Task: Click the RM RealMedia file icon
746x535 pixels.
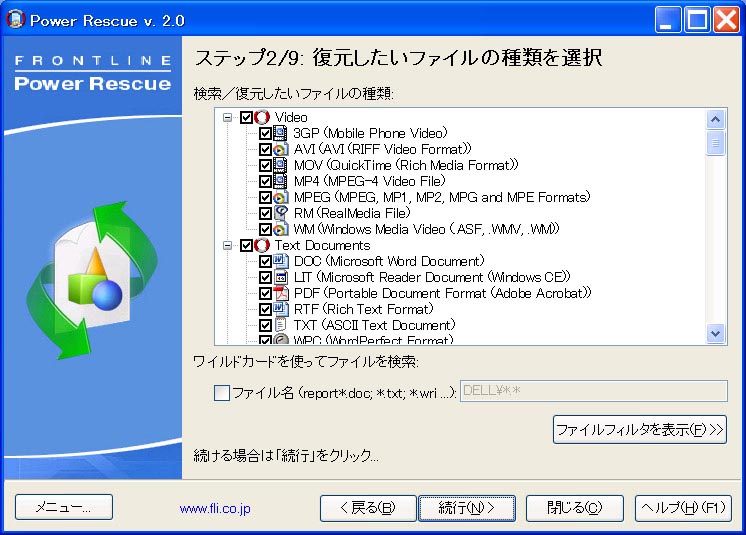Action: (281, 213)
